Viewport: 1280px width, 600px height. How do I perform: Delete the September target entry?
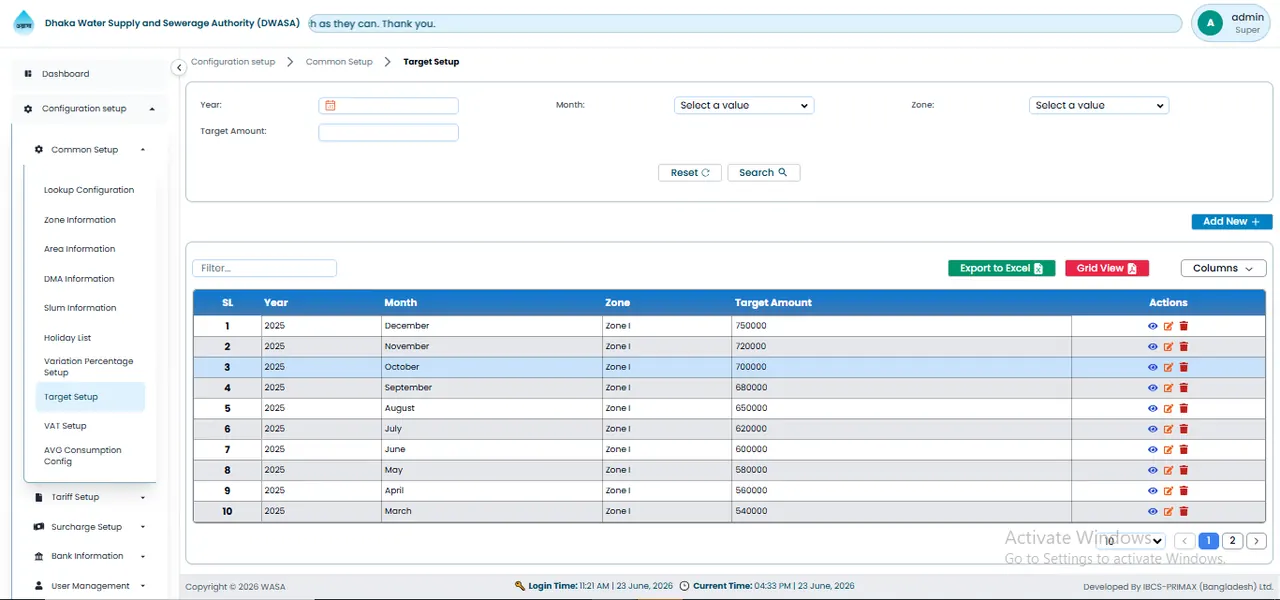pos(1184,388)
